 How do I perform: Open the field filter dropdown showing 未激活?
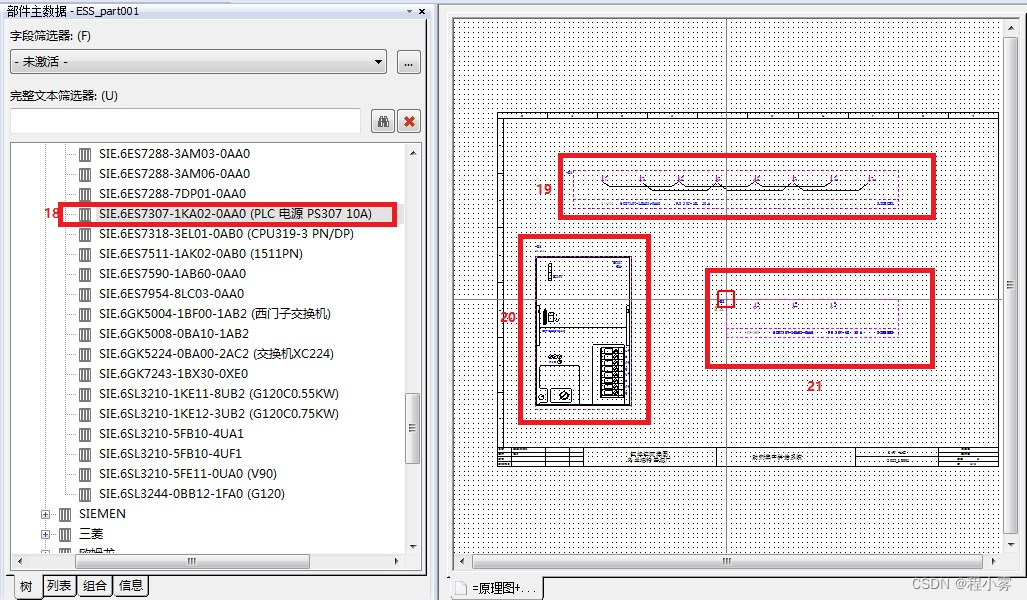pos(198,62)
